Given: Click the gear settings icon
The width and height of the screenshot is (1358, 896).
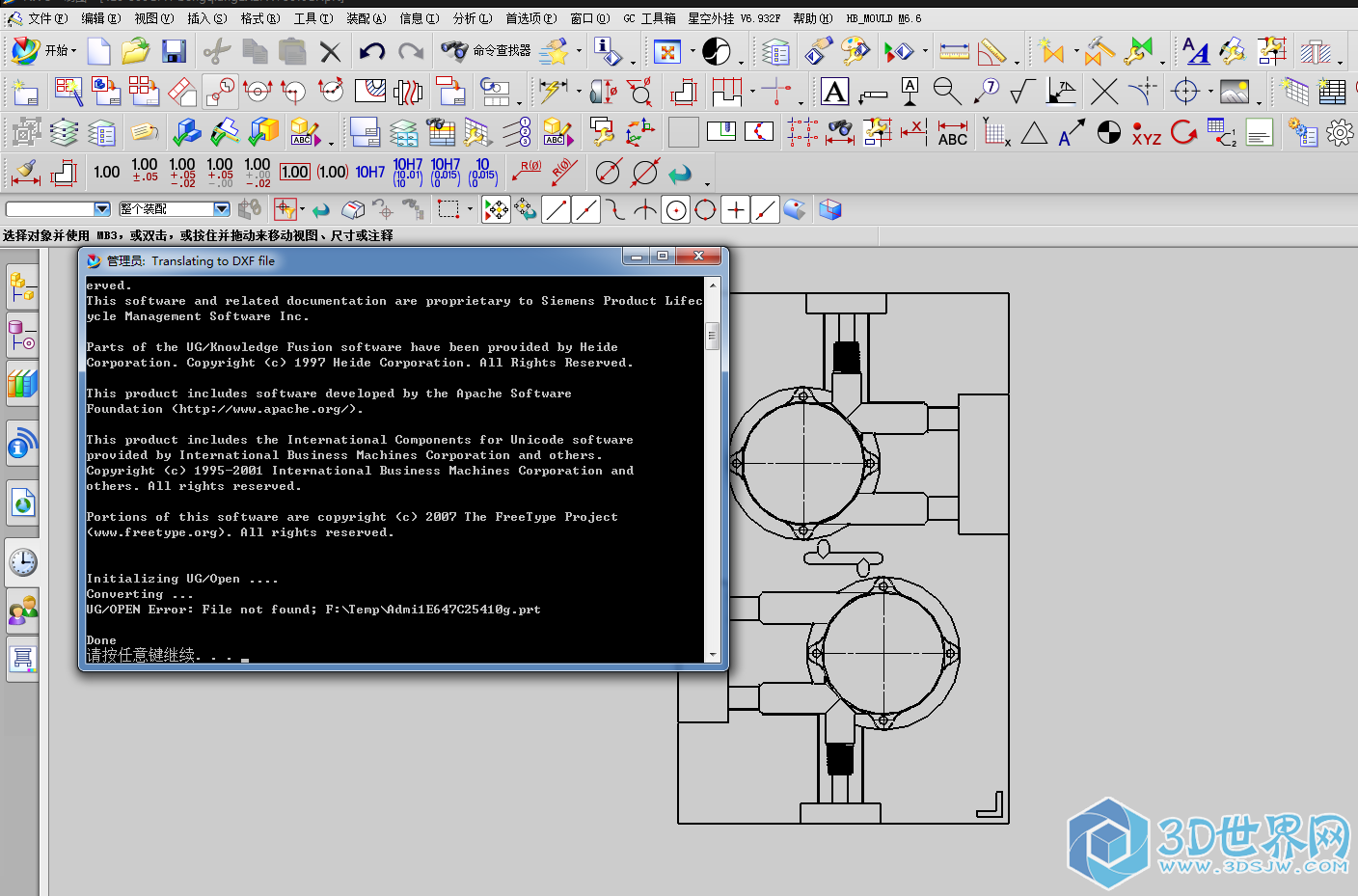Looking at the screenshot, I should click(x=1340, y=132).
